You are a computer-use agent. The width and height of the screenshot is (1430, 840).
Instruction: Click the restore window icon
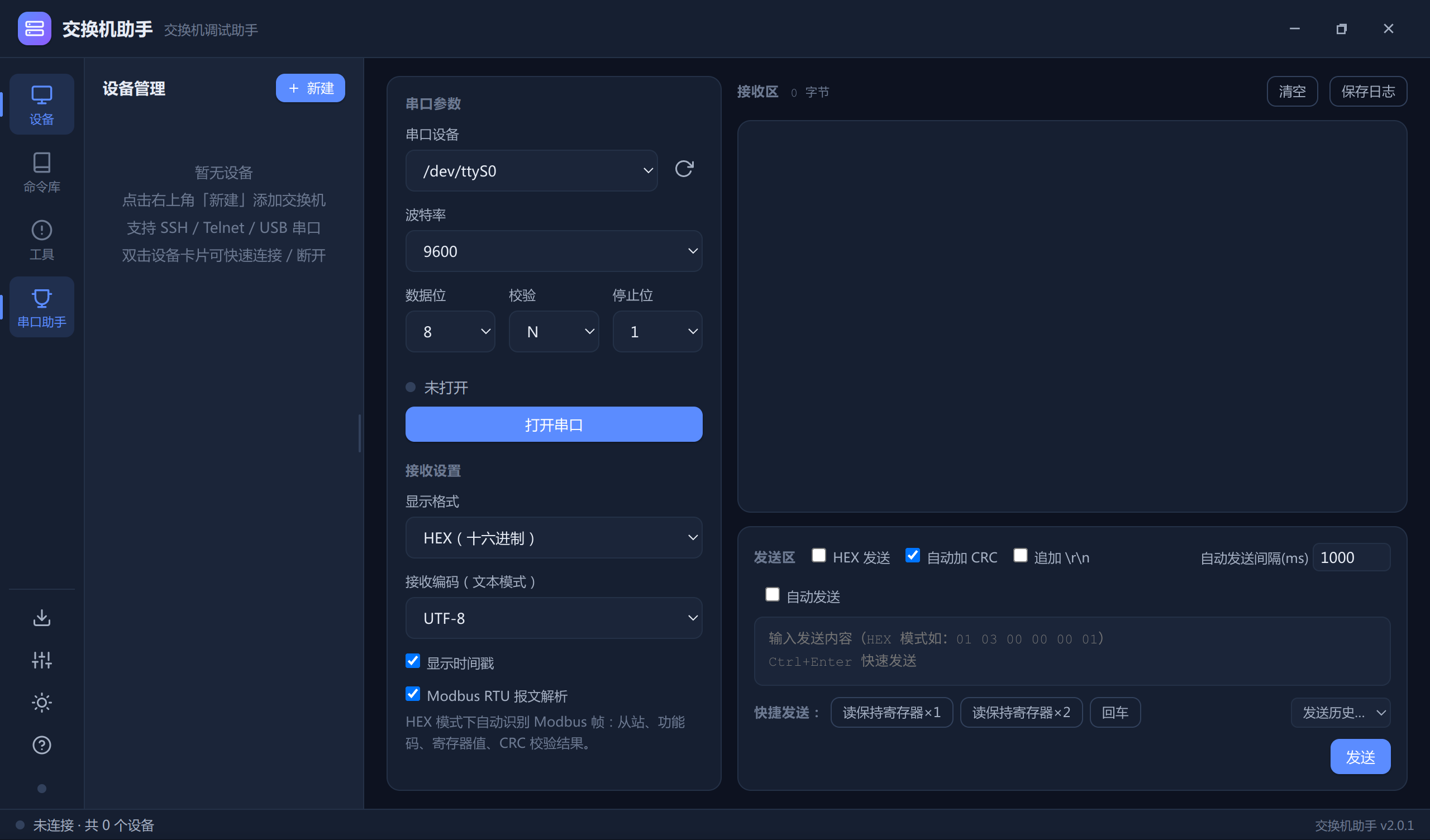(x=1342, y=28)
